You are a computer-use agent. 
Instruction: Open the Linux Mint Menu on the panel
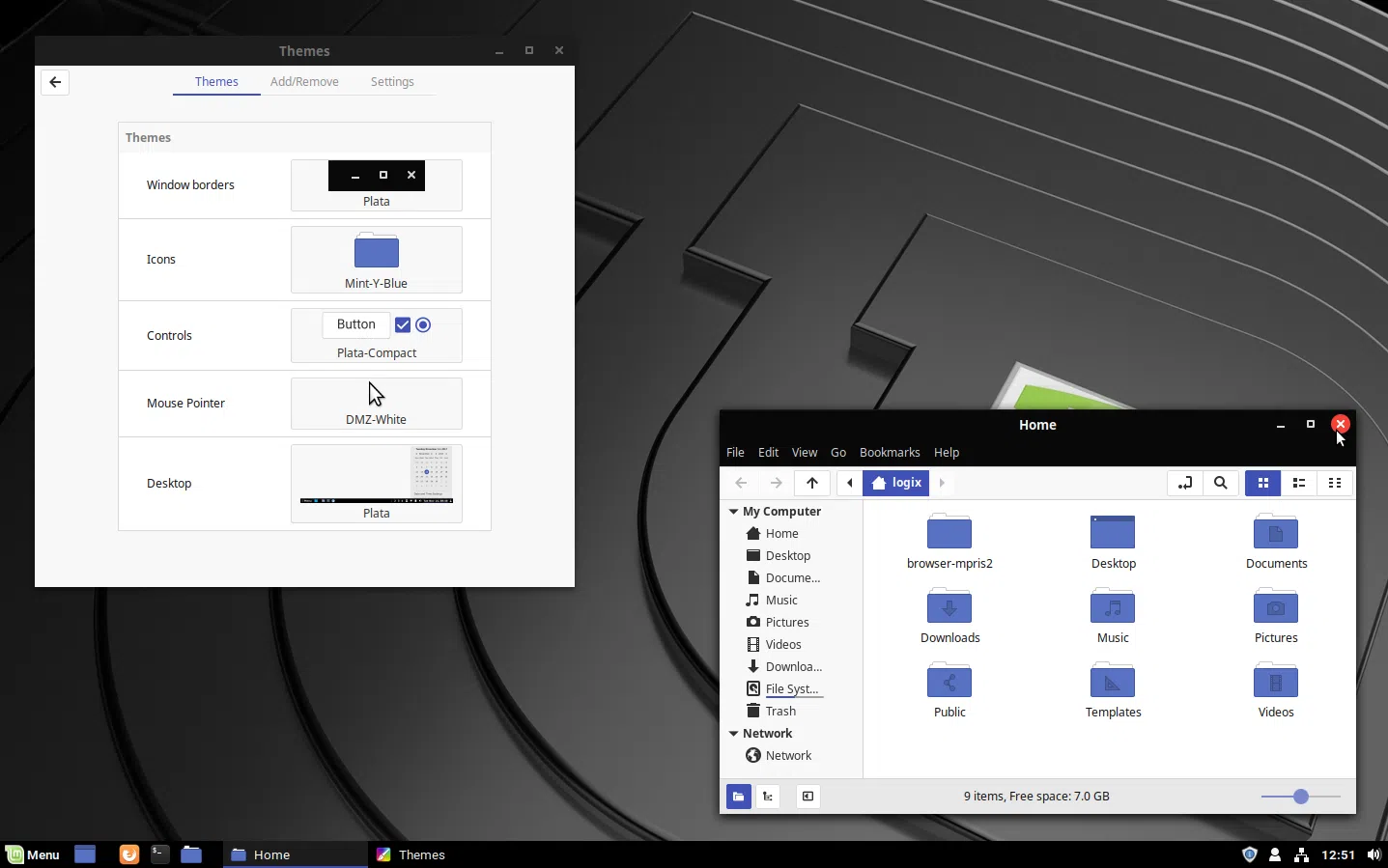pyautogui.click(x=33, y=854)
